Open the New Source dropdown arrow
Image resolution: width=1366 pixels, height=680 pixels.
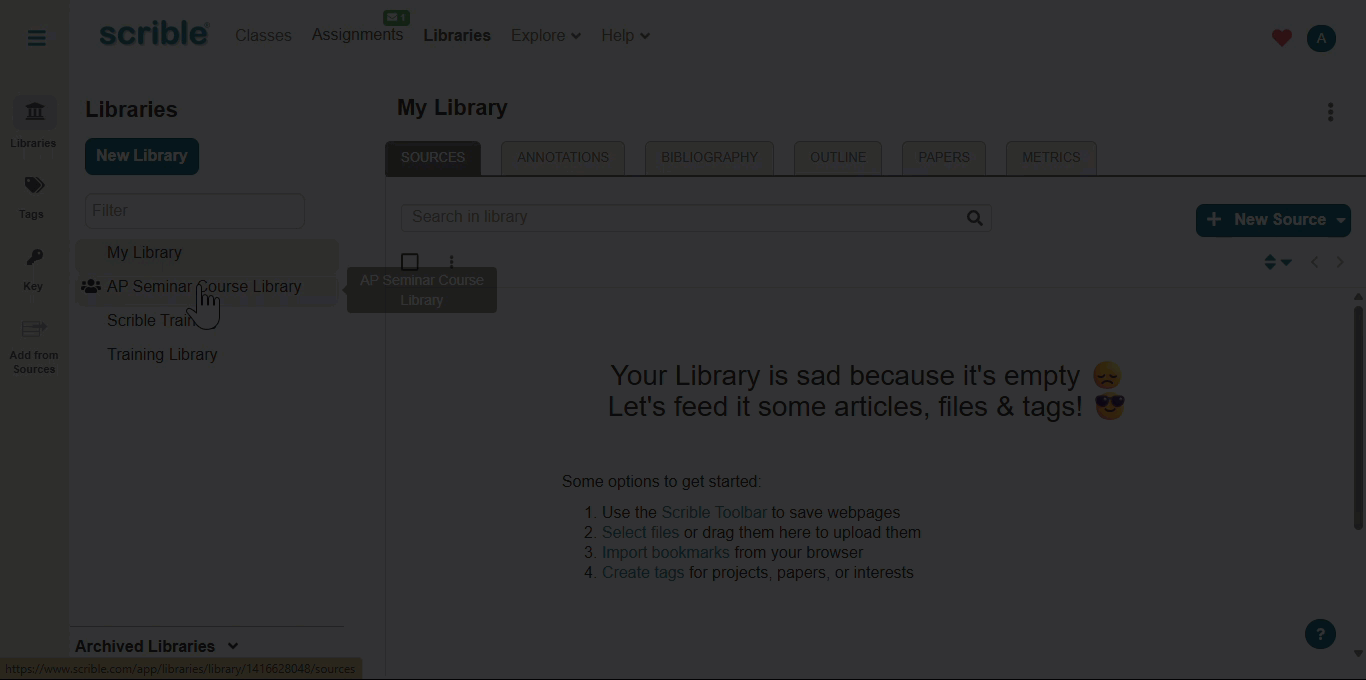(x=1341, y=220)
